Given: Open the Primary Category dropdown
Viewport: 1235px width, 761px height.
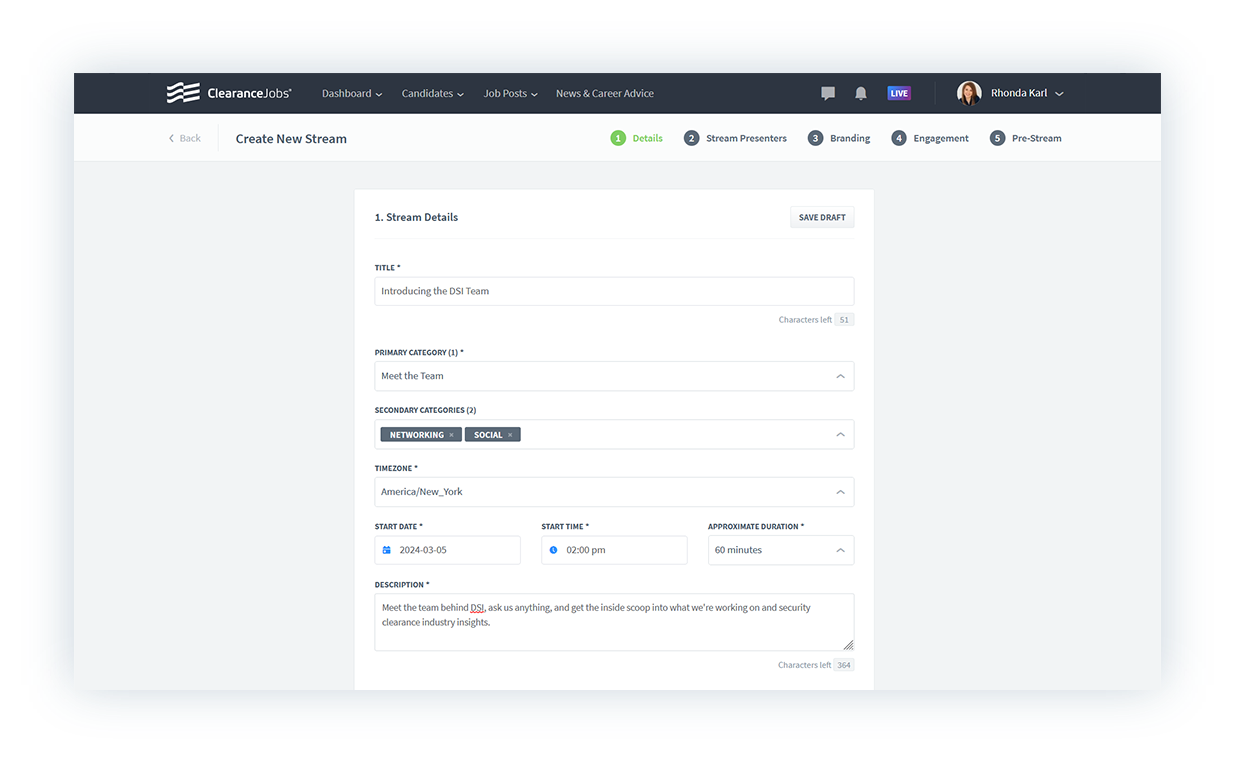Looking at the screenshot, I should (x=614, y=376).
